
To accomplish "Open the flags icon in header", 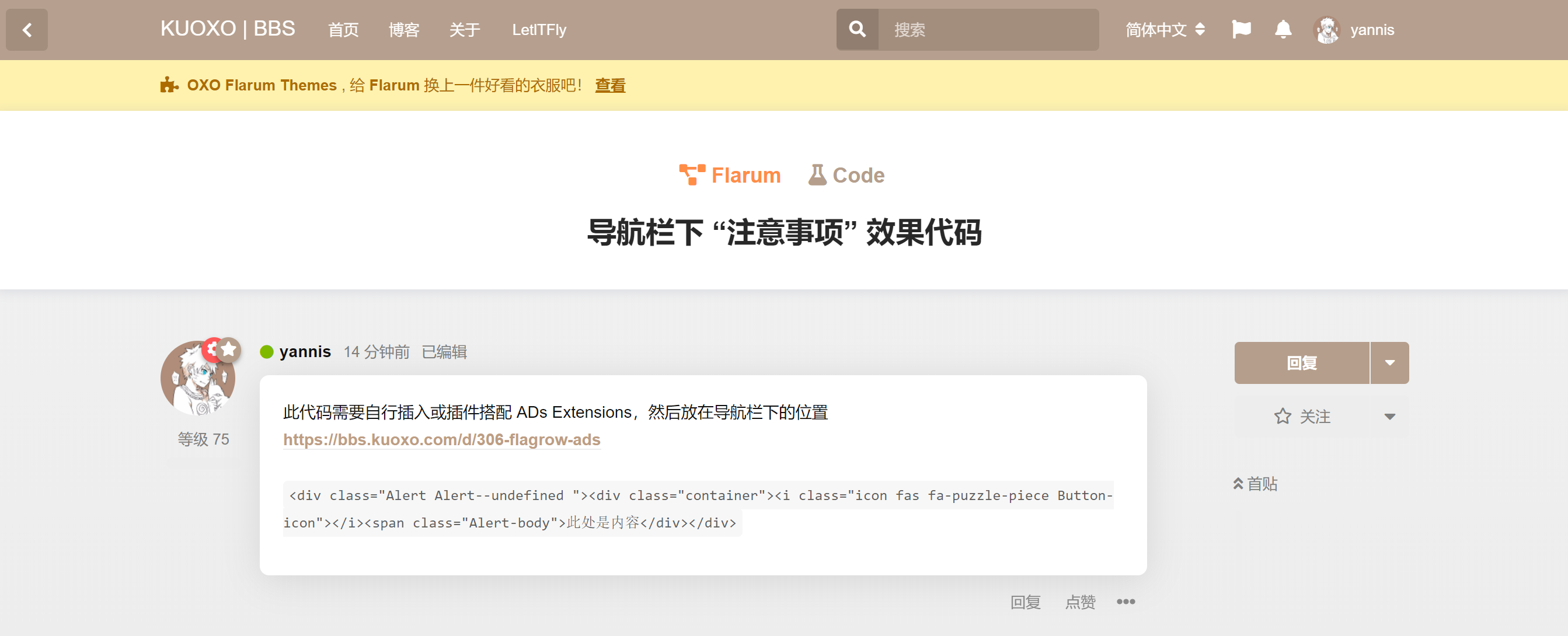I will pos(1241,29).
